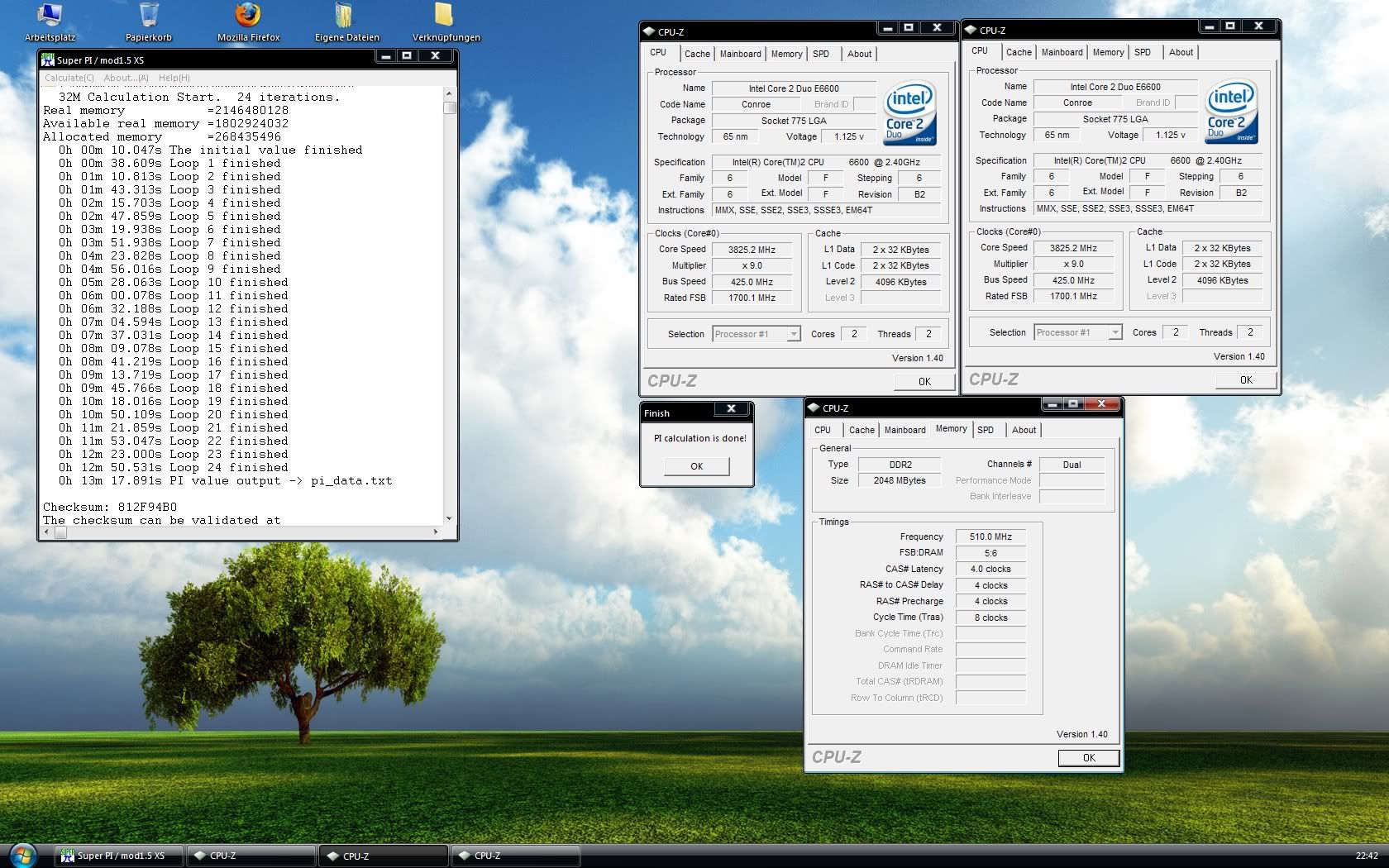Click the Channels # Dual field

[1072, 465]
